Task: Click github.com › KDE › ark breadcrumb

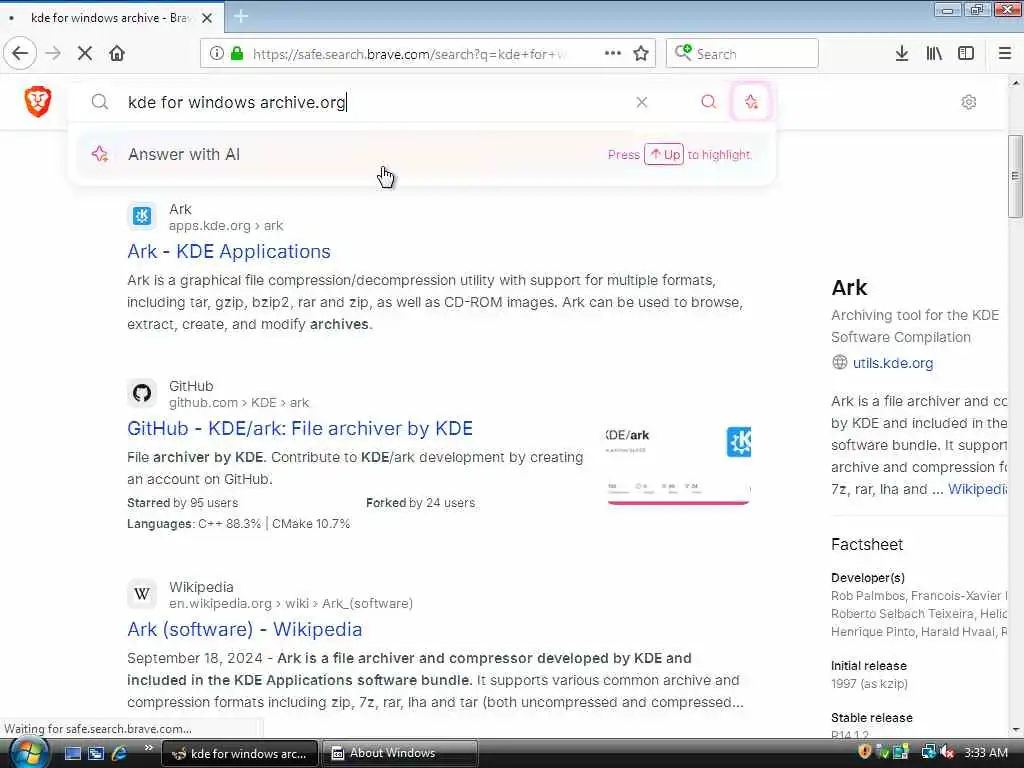Action: pyautogui.click(x=238, y=403)
